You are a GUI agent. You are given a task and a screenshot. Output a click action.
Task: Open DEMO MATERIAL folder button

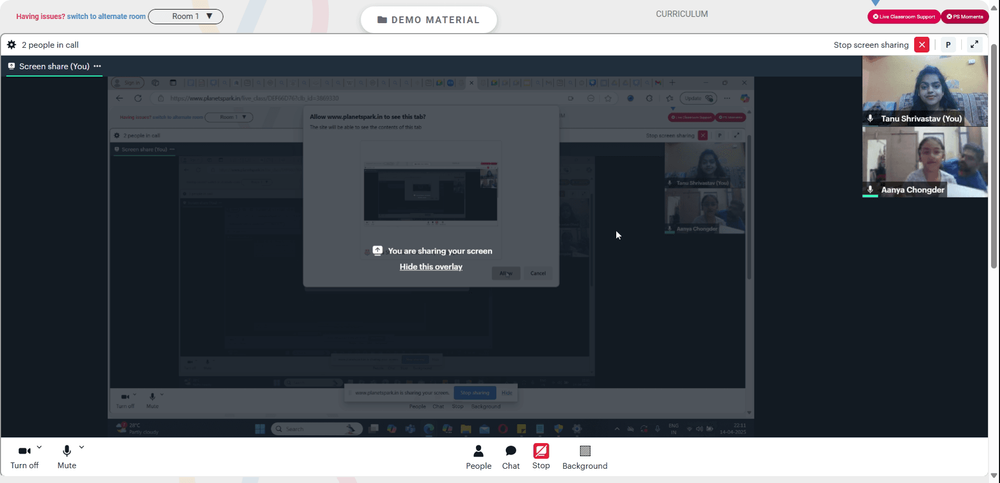(429, 20)
